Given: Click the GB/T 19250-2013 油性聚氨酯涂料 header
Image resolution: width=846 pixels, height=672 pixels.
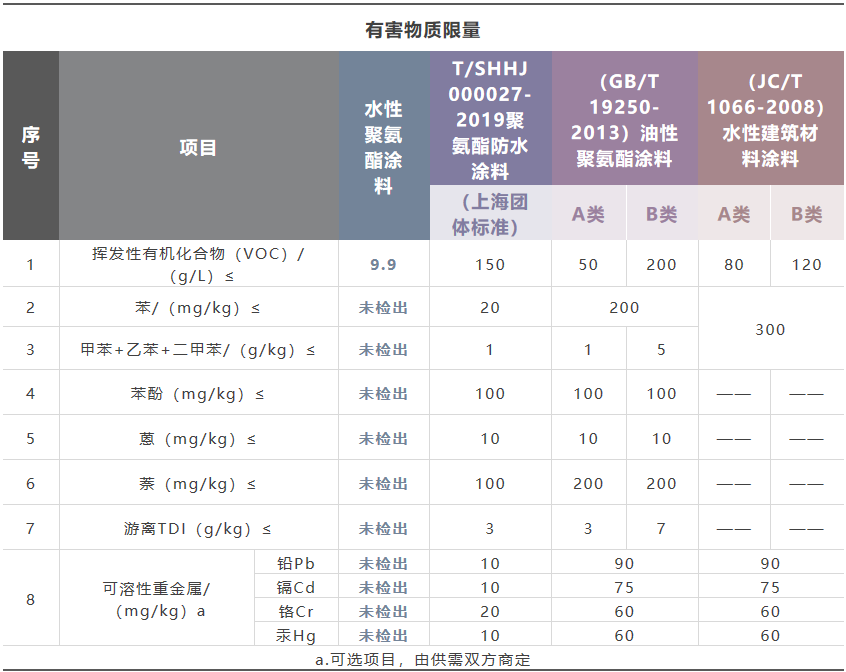Looking at the screenshot, I should coord(624,119).
